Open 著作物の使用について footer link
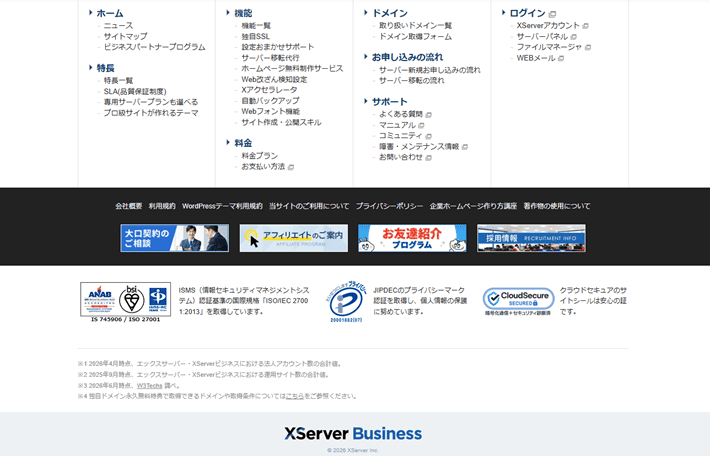 click(557, 206)
